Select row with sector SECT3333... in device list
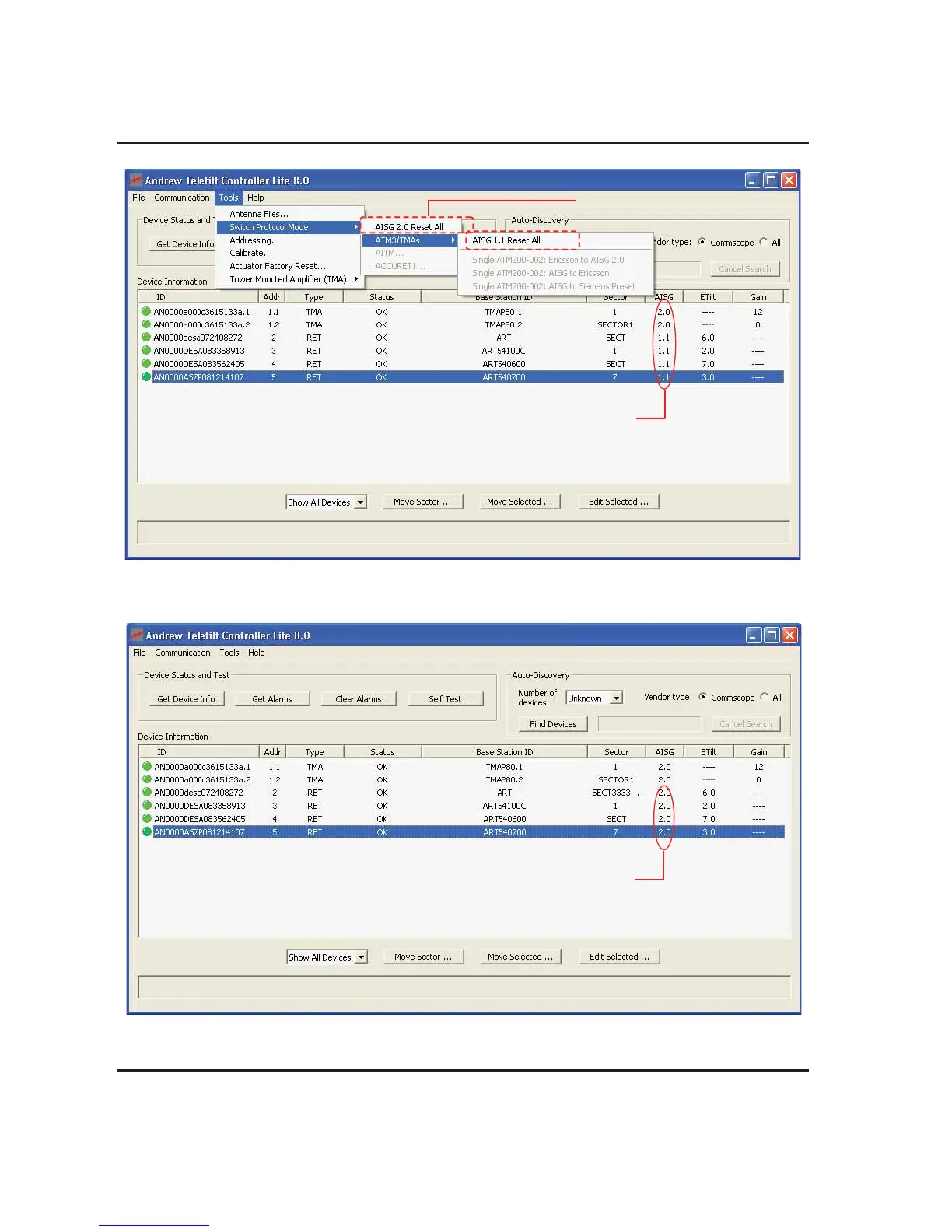952x1232 pixels. tap(462, 793)
